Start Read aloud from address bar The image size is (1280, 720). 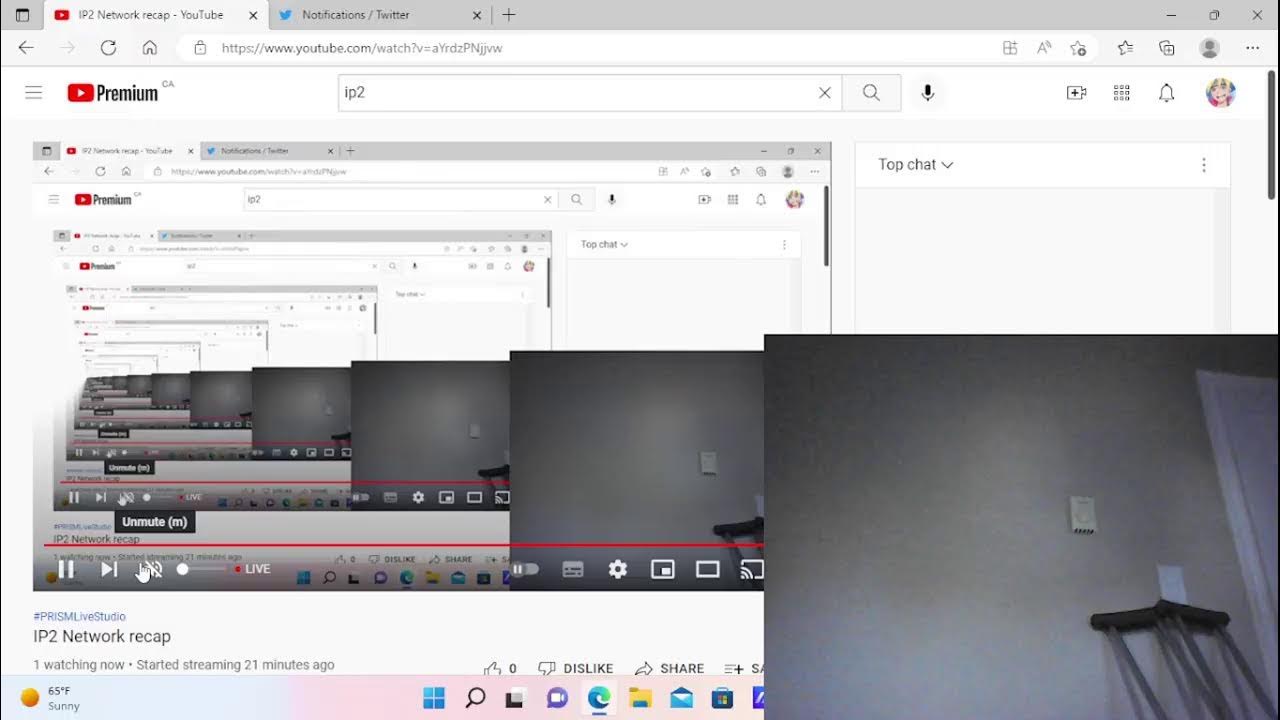coord(1044,48)
